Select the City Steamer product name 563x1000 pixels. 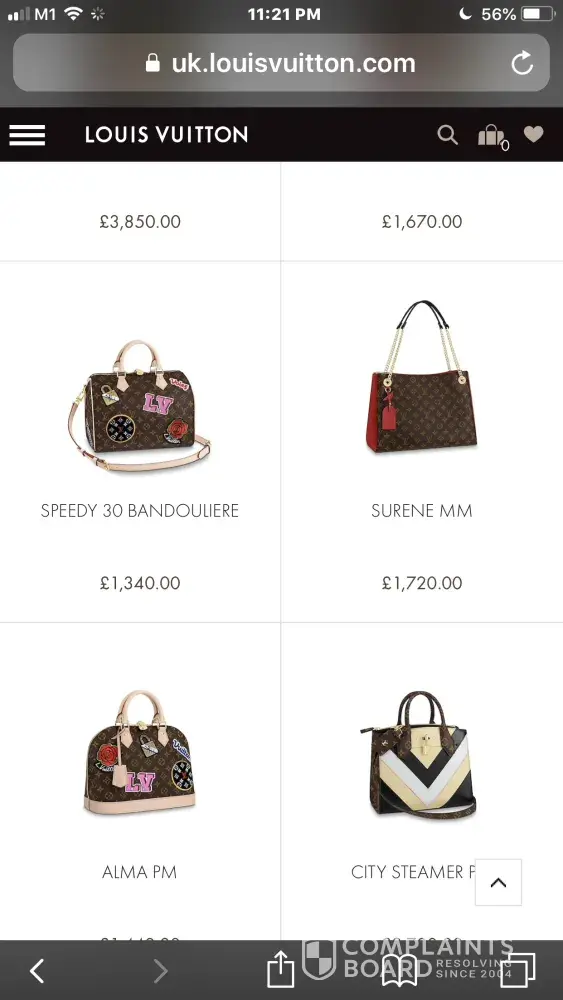[414, 872]
